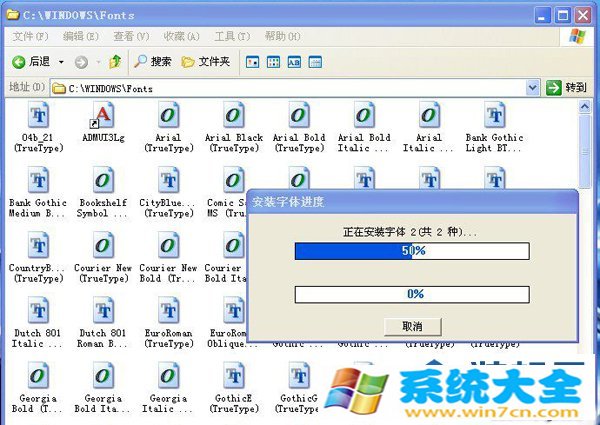Select the Dutch 801 Roman font icon
This screenshot has height=425, width=600.
tap(103, 310)
